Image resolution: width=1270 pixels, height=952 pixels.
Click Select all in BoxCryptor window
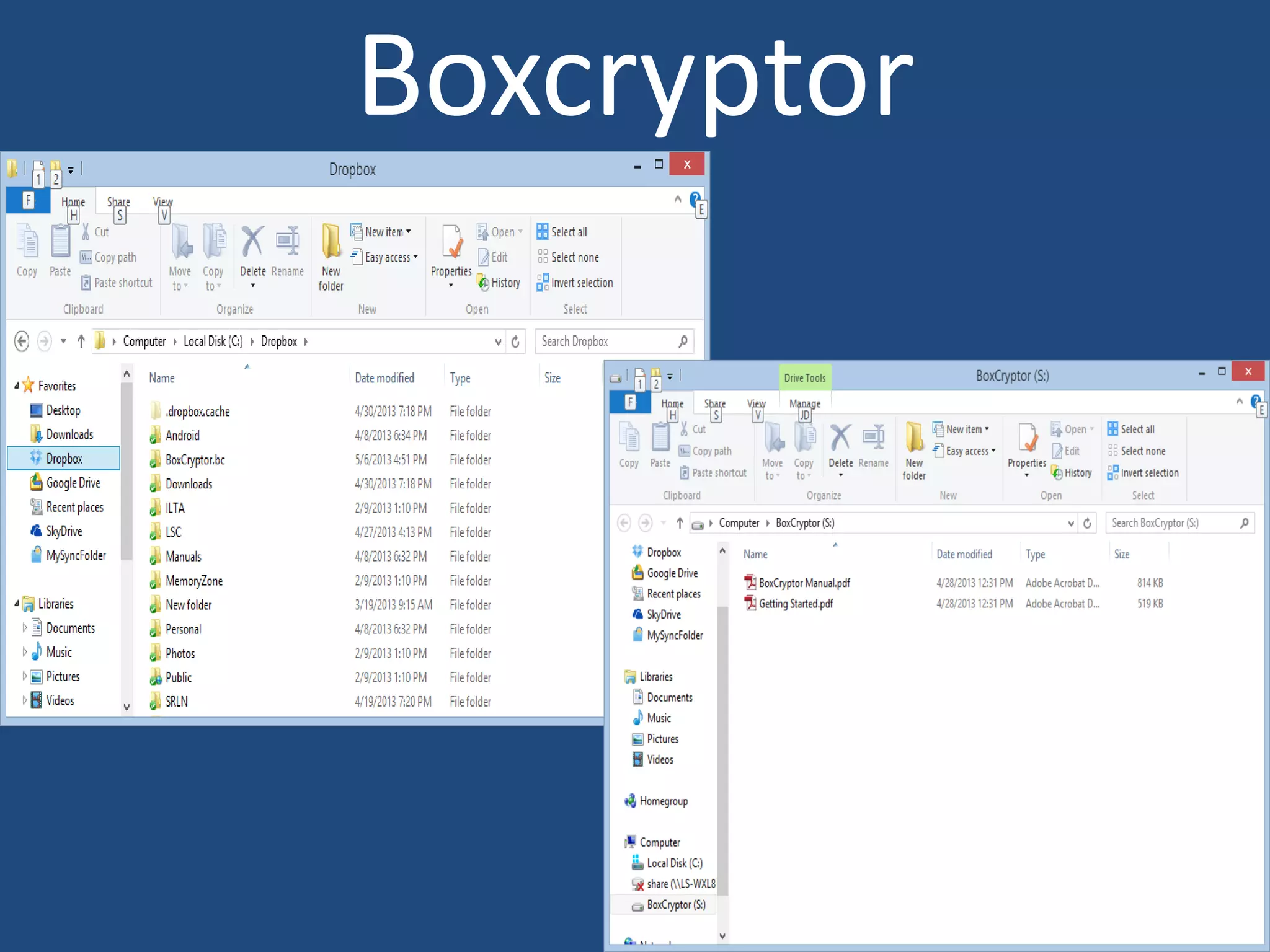pyautogui.click(x=1131, y=429)
